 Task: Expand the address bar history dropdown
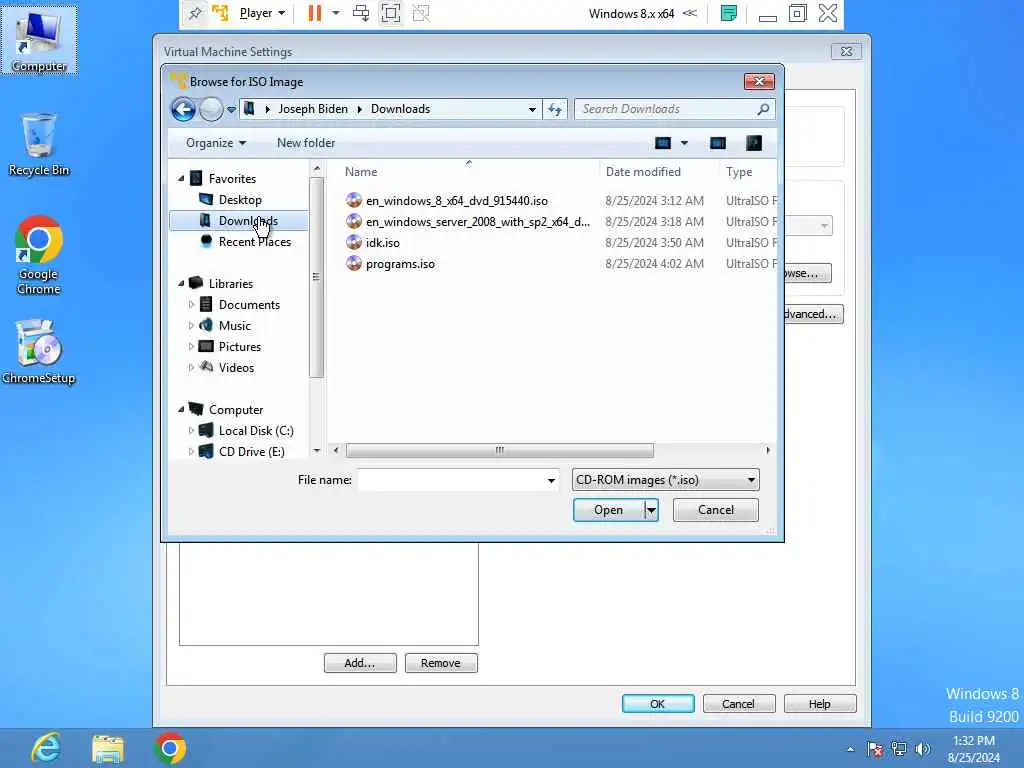point(532,109)
